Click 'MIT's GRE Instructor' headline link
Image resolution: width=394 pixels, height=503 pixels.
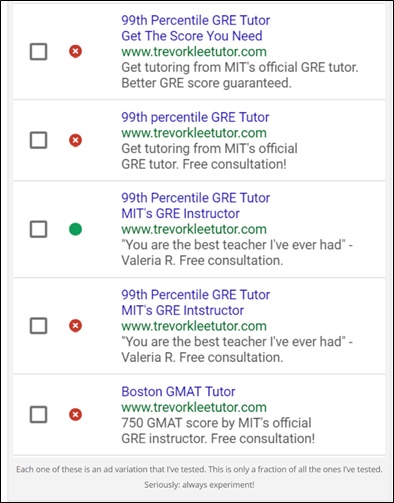point(180,213)
